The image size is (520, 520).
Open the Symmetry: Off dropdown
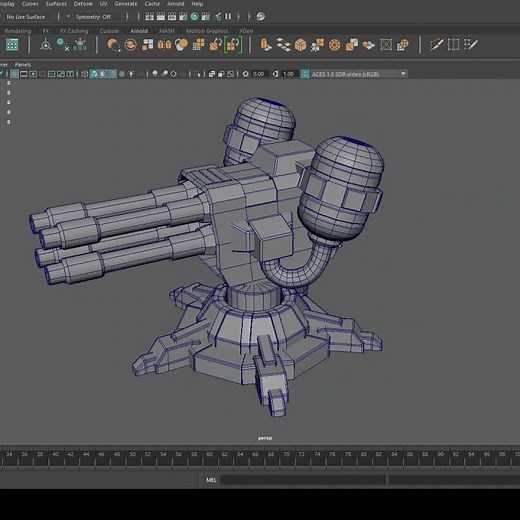tap(93, 17)
